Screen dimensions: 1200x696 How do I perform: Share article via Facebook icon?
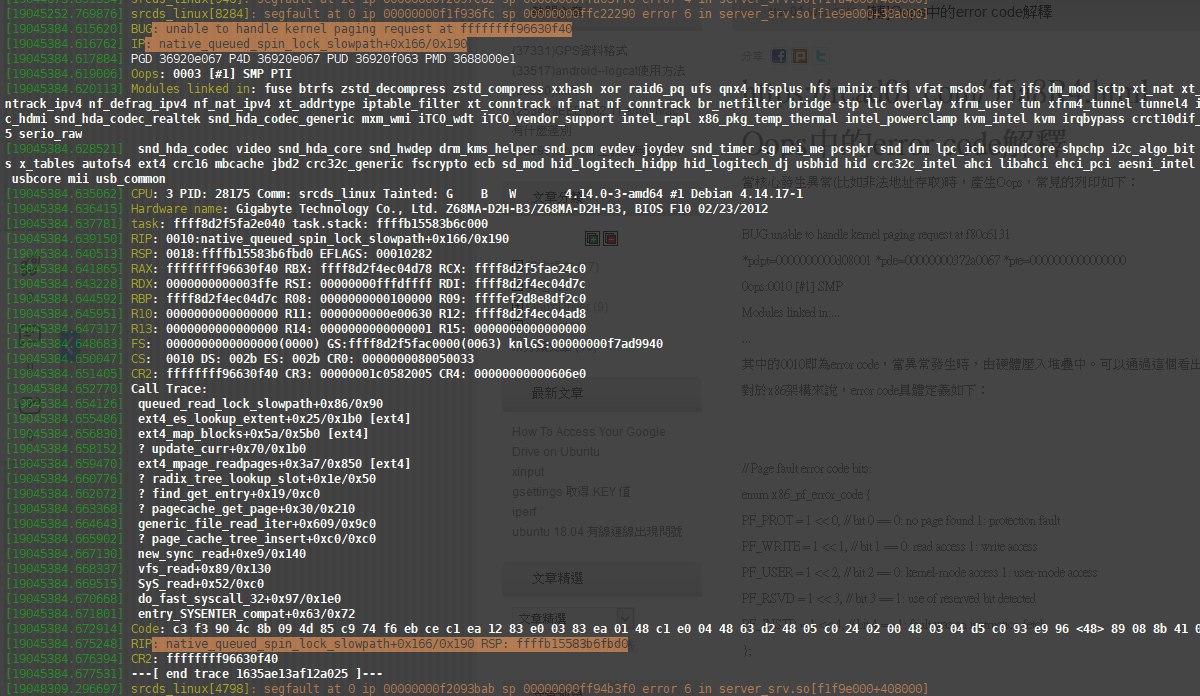(x=778, y=56)
